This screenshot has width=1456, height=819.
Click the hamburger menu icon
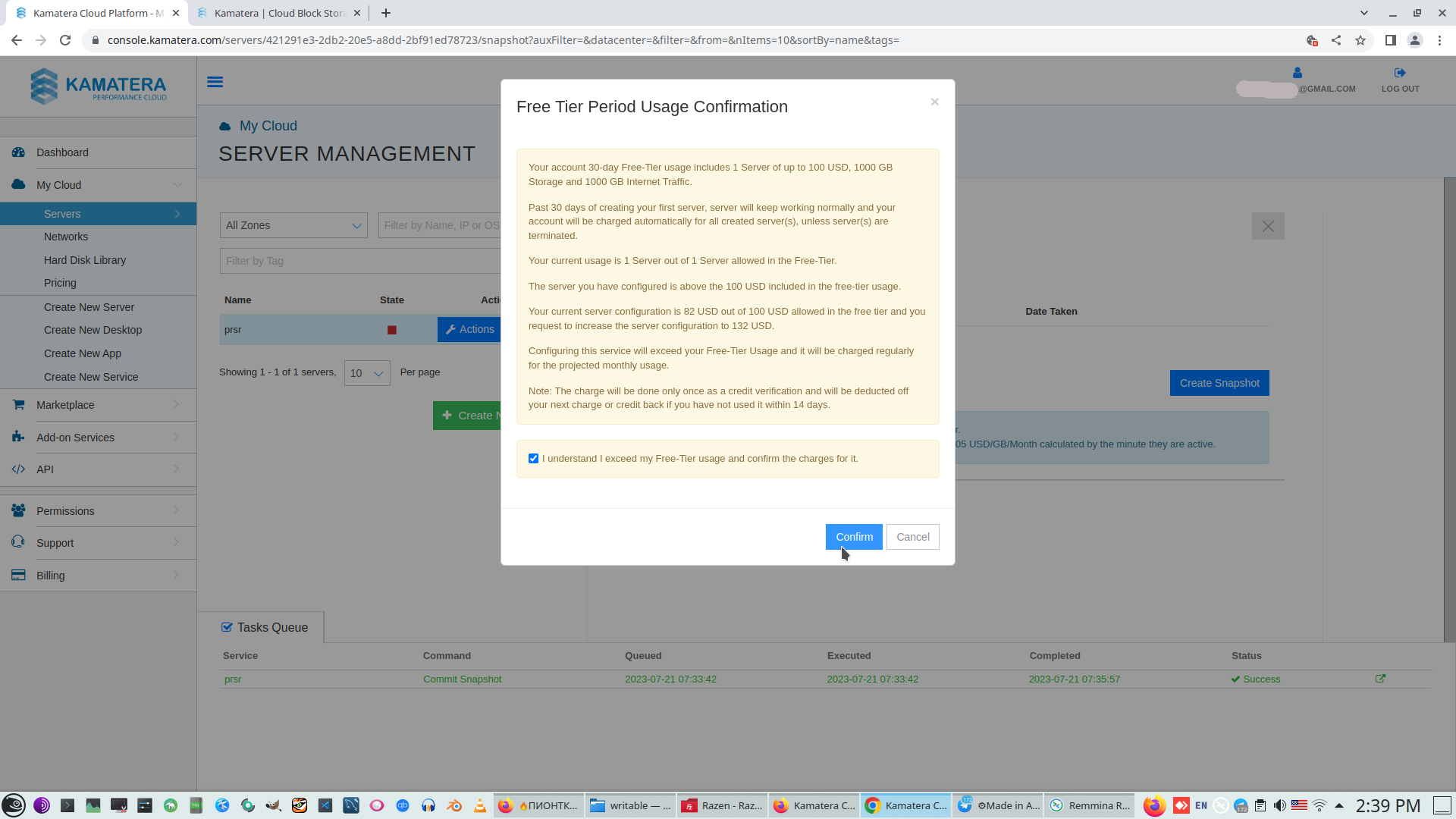[x=215, y=82]
